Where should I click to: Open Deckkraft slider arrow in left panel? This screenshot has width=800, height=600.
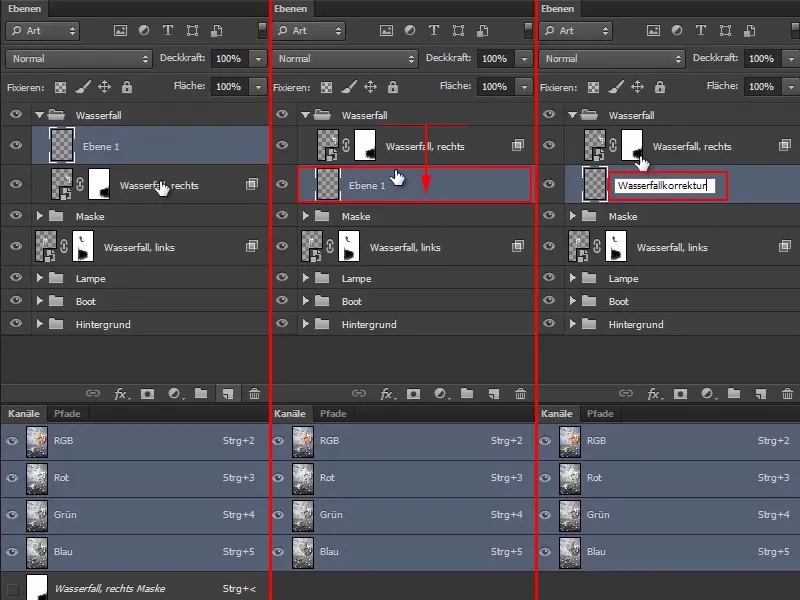[x=258, y=59]
